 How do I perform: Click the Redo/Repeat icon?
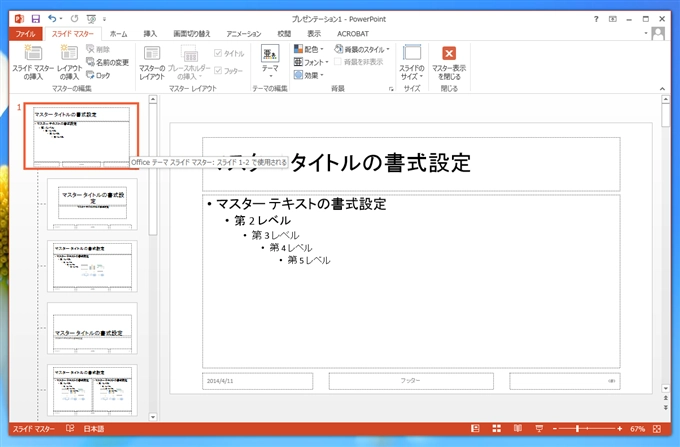click(x=75, y=19)
